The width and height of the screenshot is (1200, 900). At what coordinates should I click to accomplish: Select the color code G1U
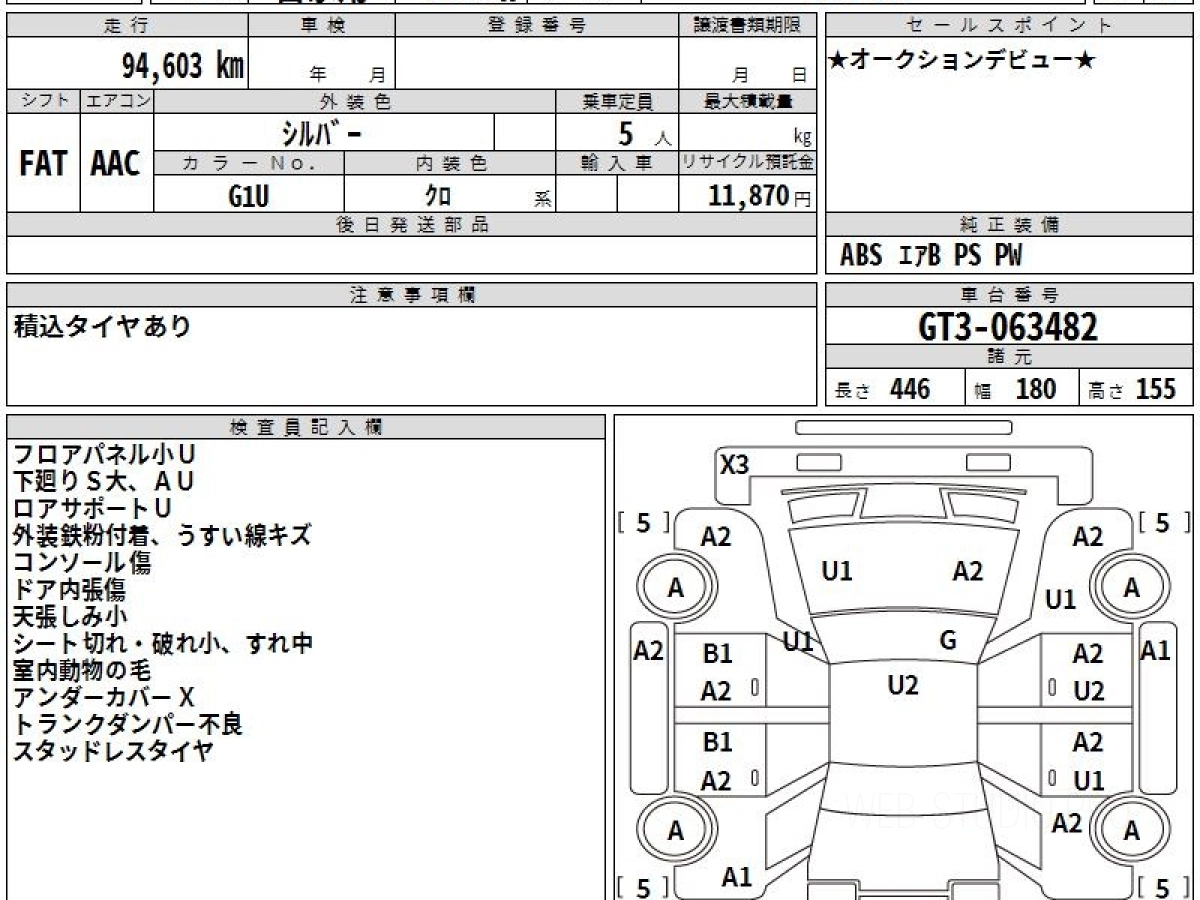click(x=248, y=196)
